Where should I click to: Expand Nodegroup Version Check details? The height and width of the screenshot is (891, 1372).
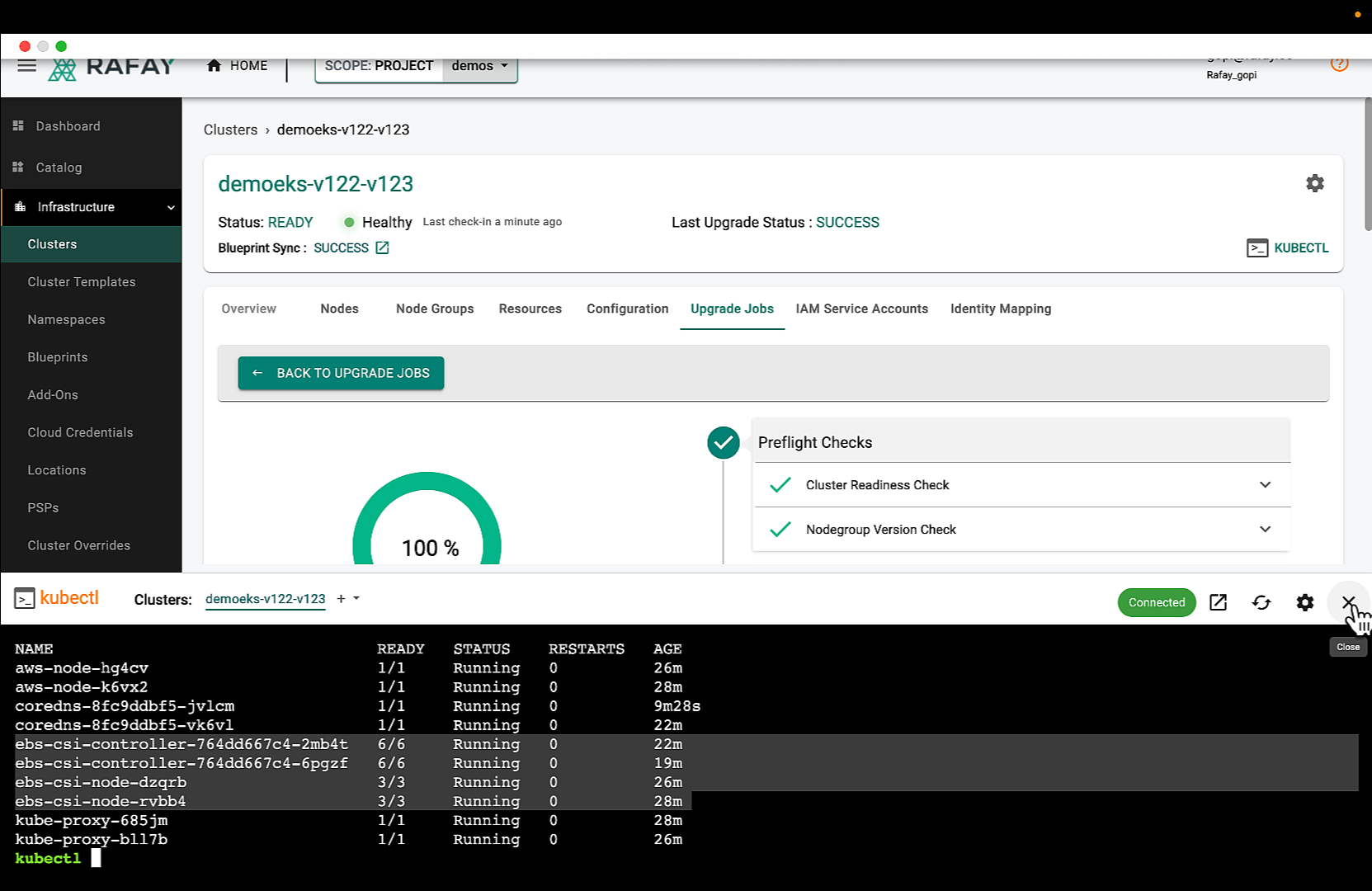point(1265,529)
